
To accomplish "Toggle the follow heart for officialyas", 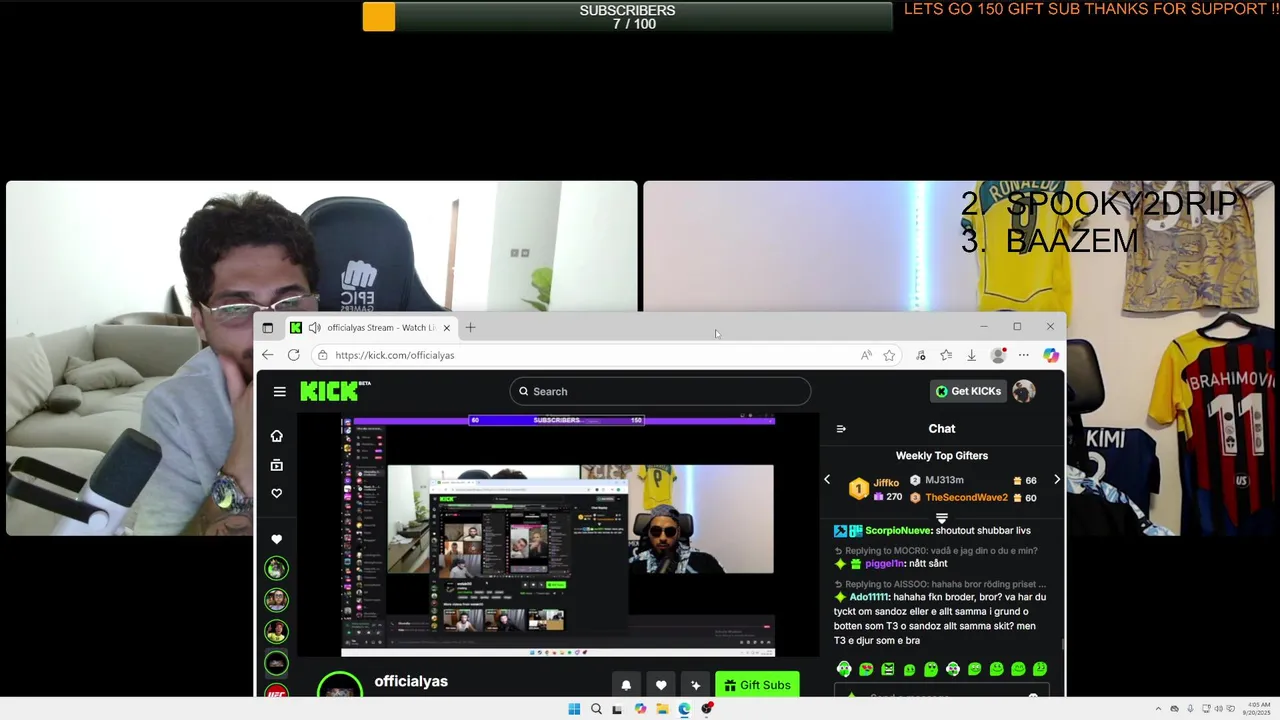I will tap(661, 685).
